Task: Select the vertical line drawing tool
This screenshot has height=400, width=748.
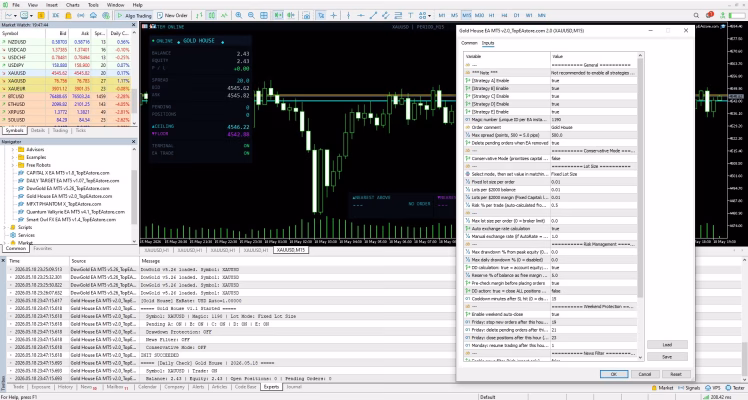Action: pyautogui.click(x=348, y=15)
